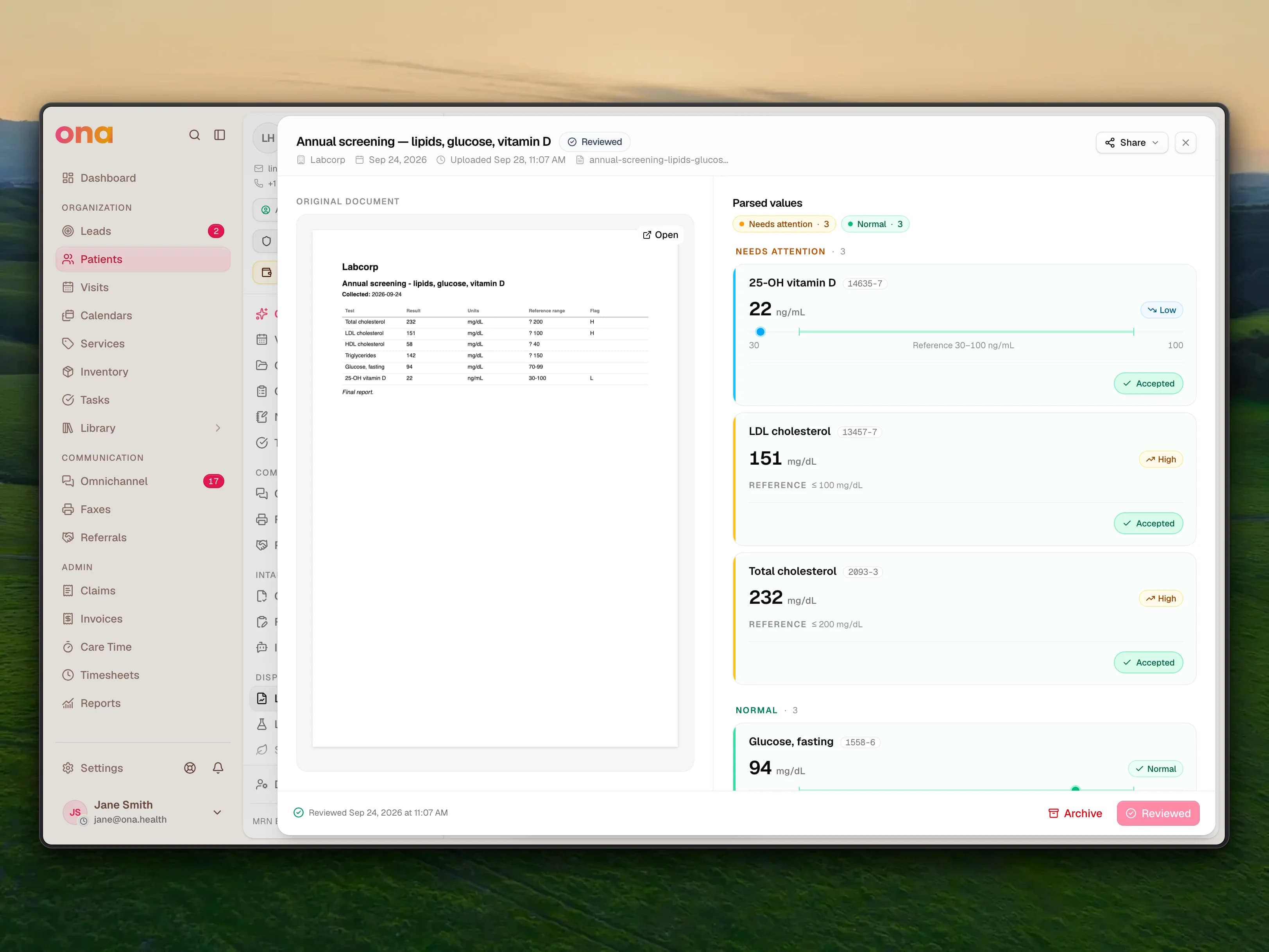Click the Calendars icon
The image size is (1269, 952).
pyautogui.click(x=68, y=315)
